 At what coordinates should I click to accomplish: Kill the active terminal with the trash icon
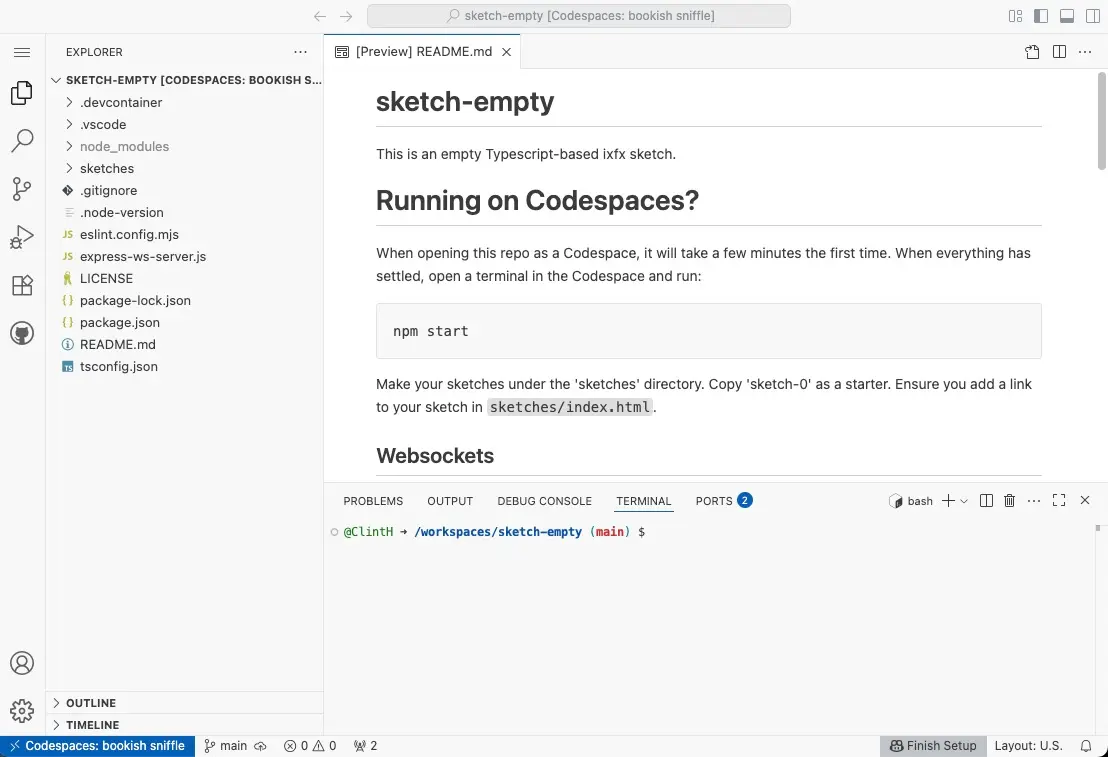pyautogui.click(x=1010, y=500)
